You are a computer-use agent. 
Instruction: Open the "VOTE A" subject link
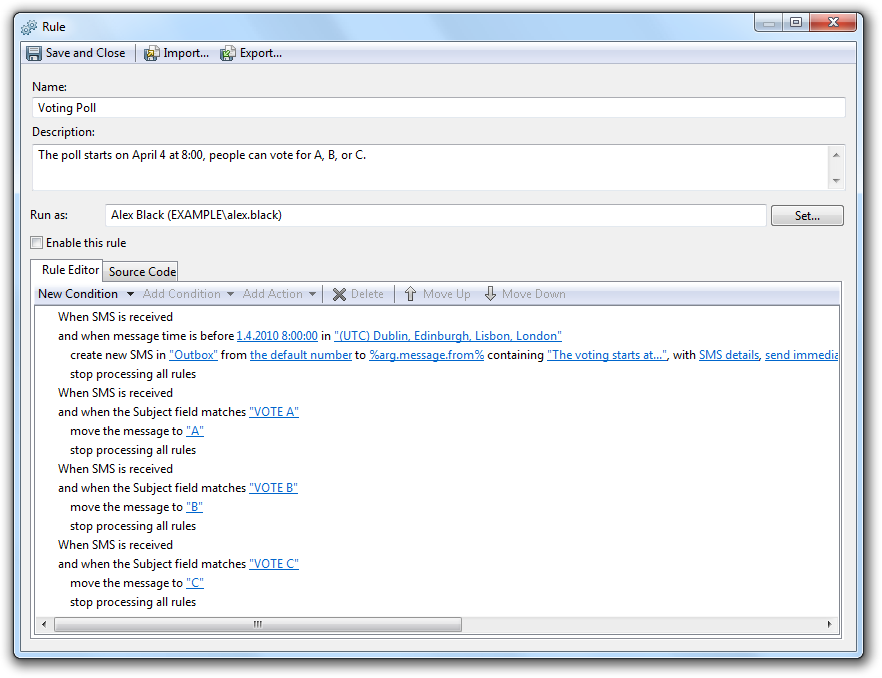point(273,412)
